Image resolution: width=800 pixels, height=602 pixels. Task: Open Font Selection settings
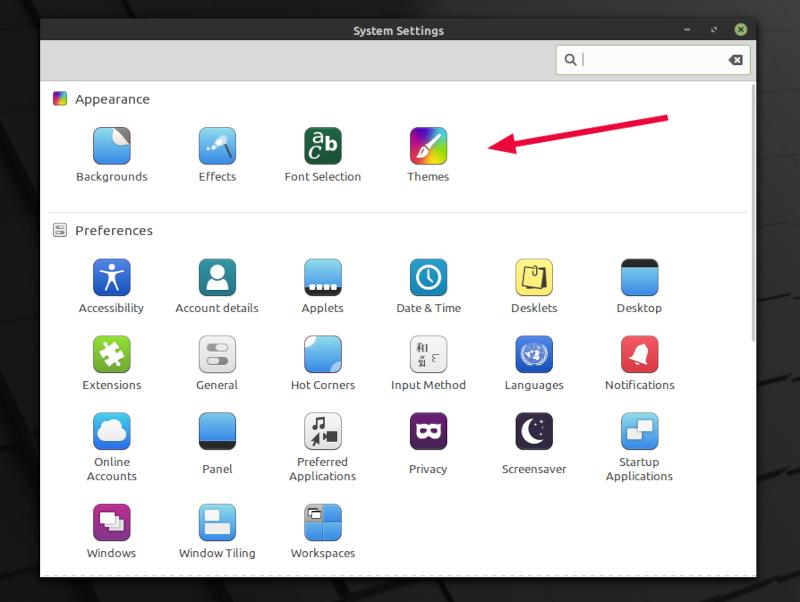click(322, 145)
